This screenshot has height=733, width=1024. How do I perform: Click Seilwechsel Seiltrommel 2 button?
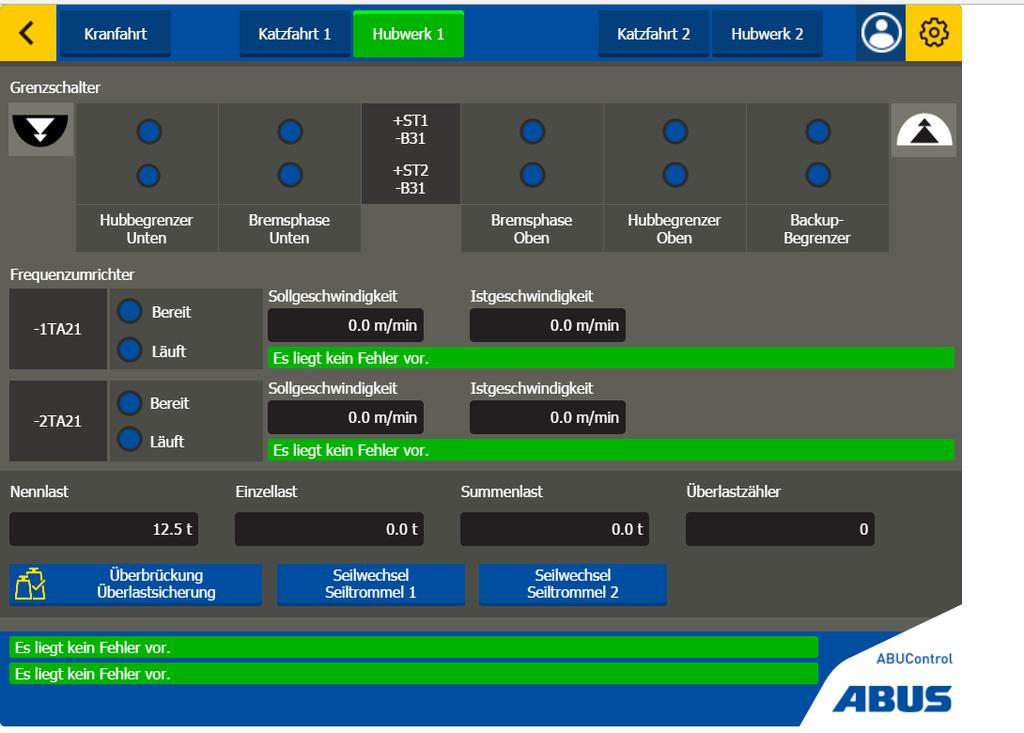click(573, 584)
